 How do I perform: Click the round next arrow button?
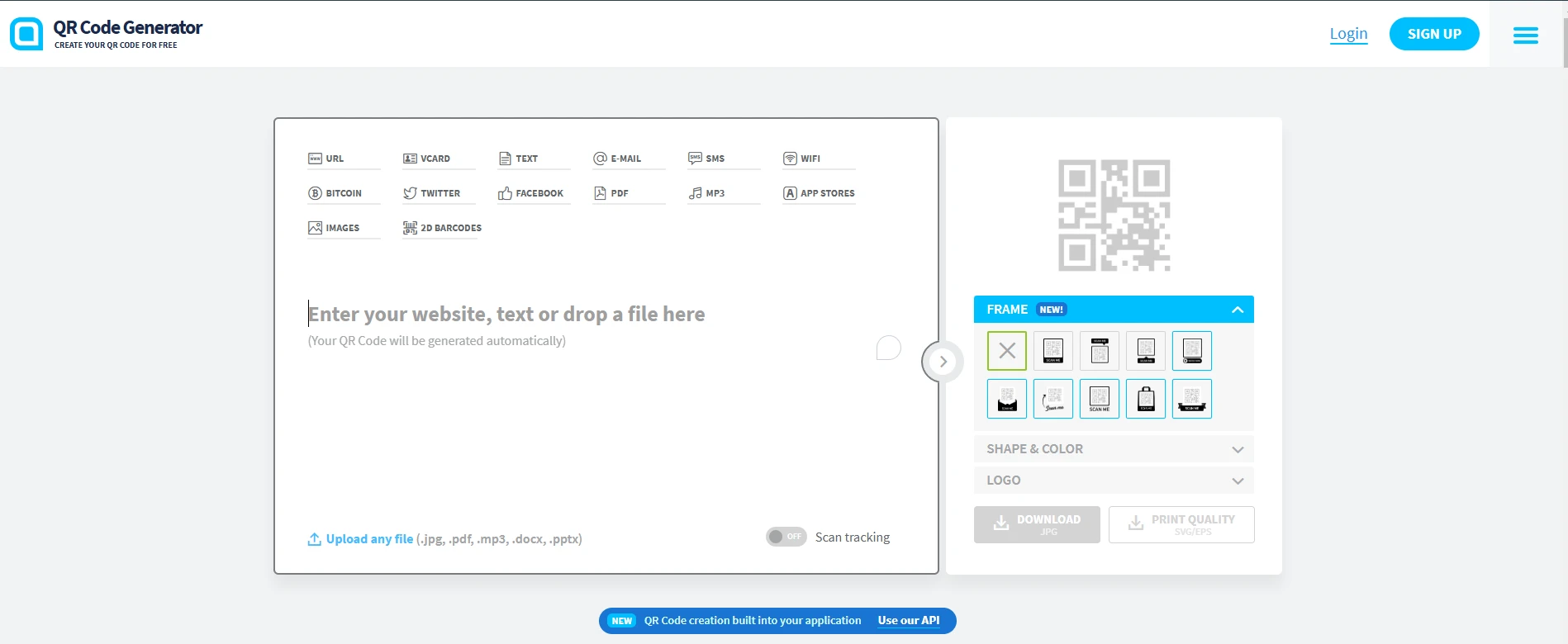pyautogui.click(x=943, y=362)
